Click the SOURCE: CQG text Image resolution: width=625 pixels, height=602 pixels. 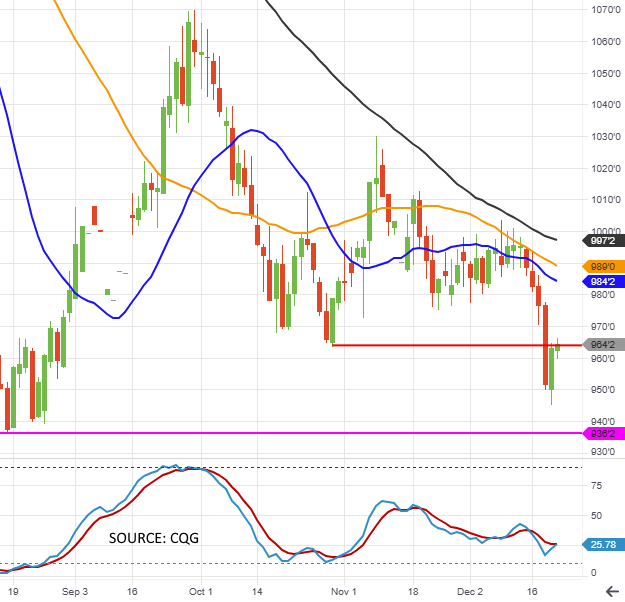point(154,538)
